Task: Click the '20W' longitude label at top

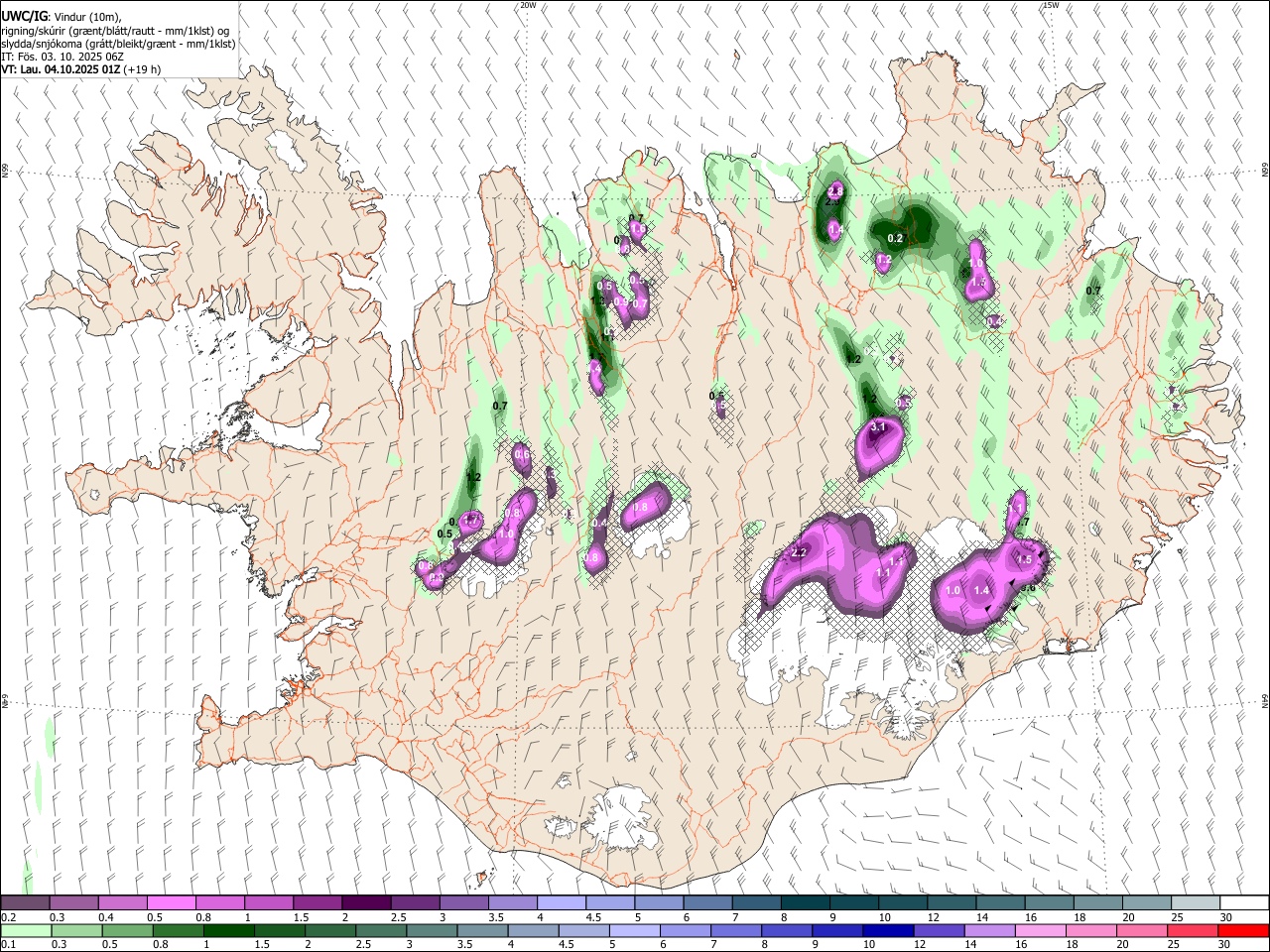Action: coord(528,5)
